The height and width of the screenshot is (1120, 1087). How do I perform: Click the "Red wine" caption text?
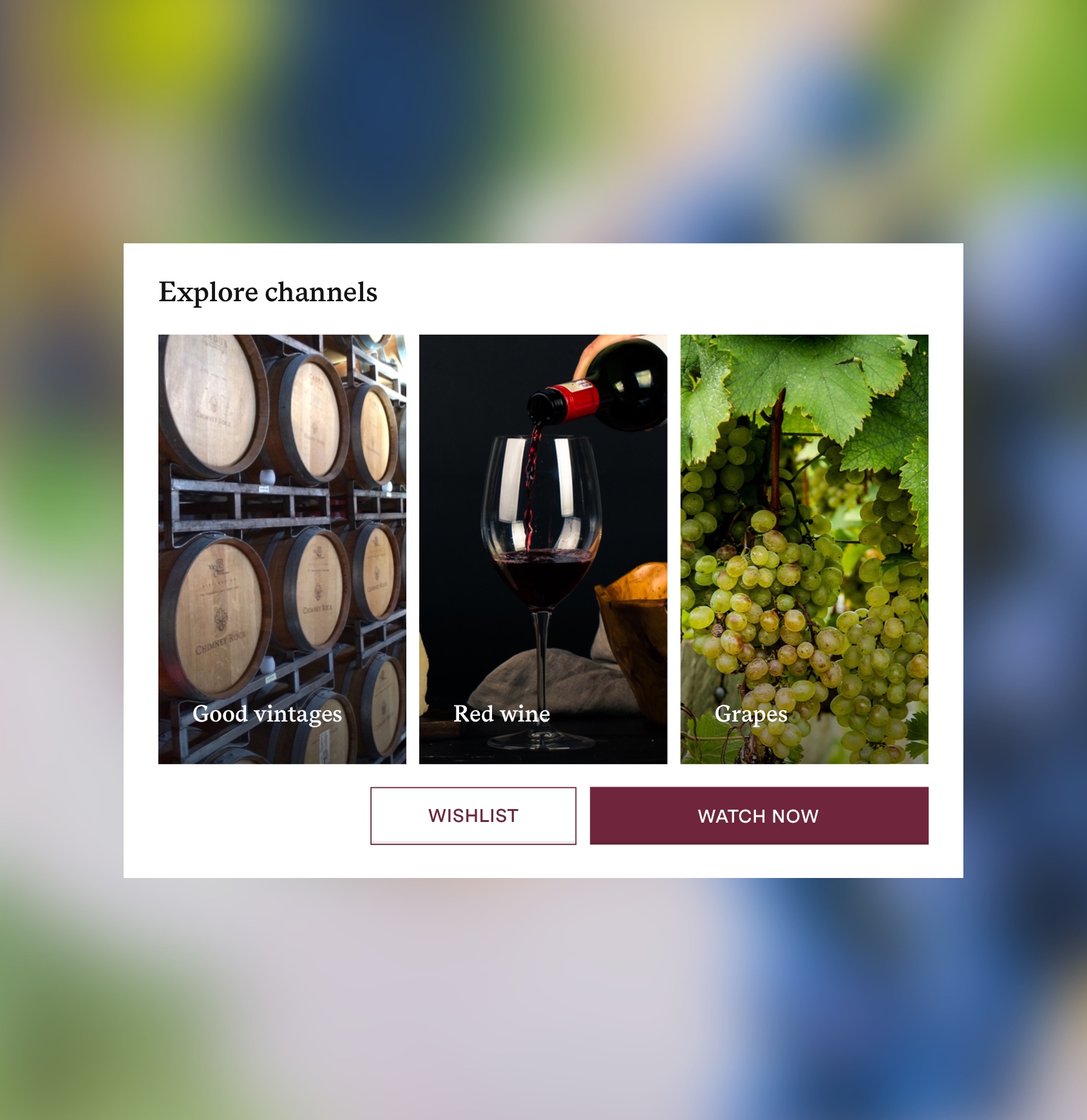502,714
